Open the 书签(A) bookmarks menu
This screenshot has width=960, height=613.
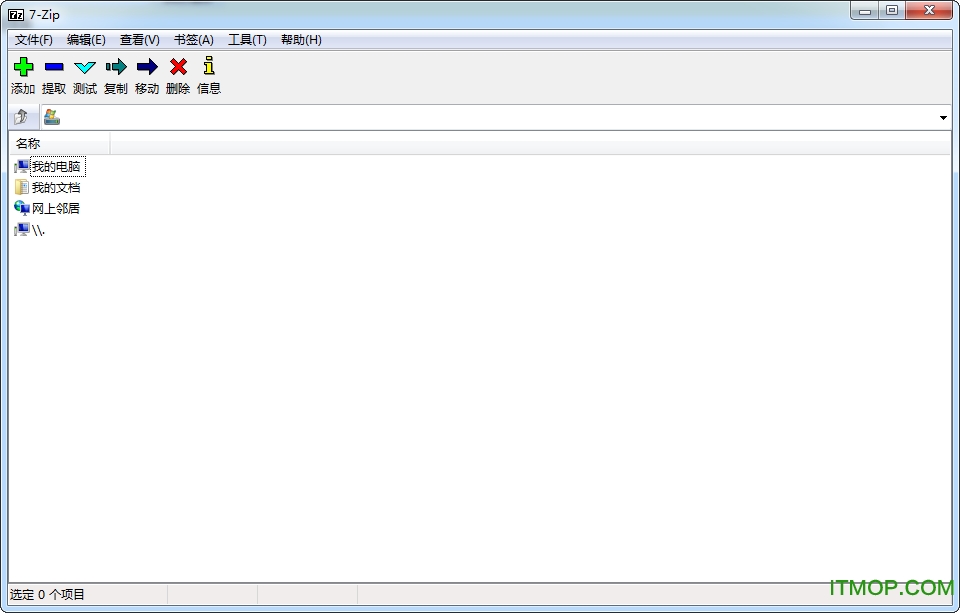[x=193, y=40]
